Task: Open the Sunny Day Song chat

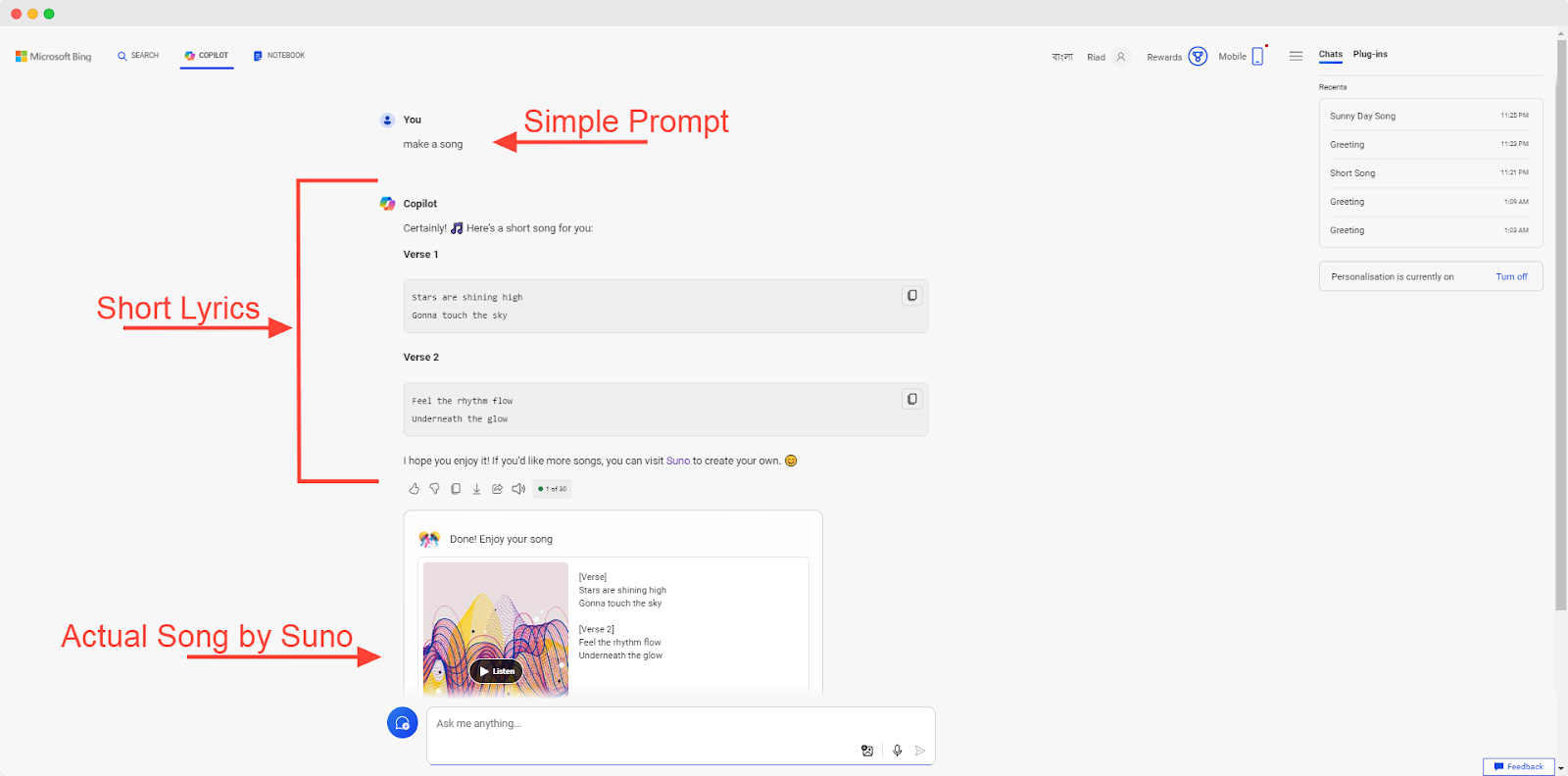Action: pyautogui.click(x=1430, y=116)
